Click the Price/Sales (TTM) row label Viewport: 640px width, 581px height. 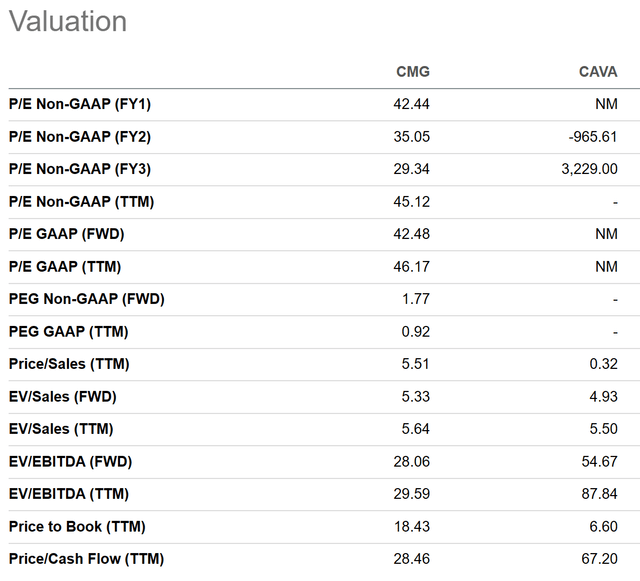69,364
